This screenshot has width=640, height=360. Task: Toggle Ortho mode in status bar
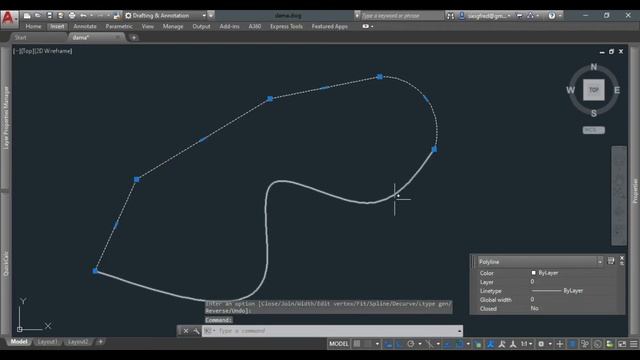pyautogui.click(x=399, y=344)
